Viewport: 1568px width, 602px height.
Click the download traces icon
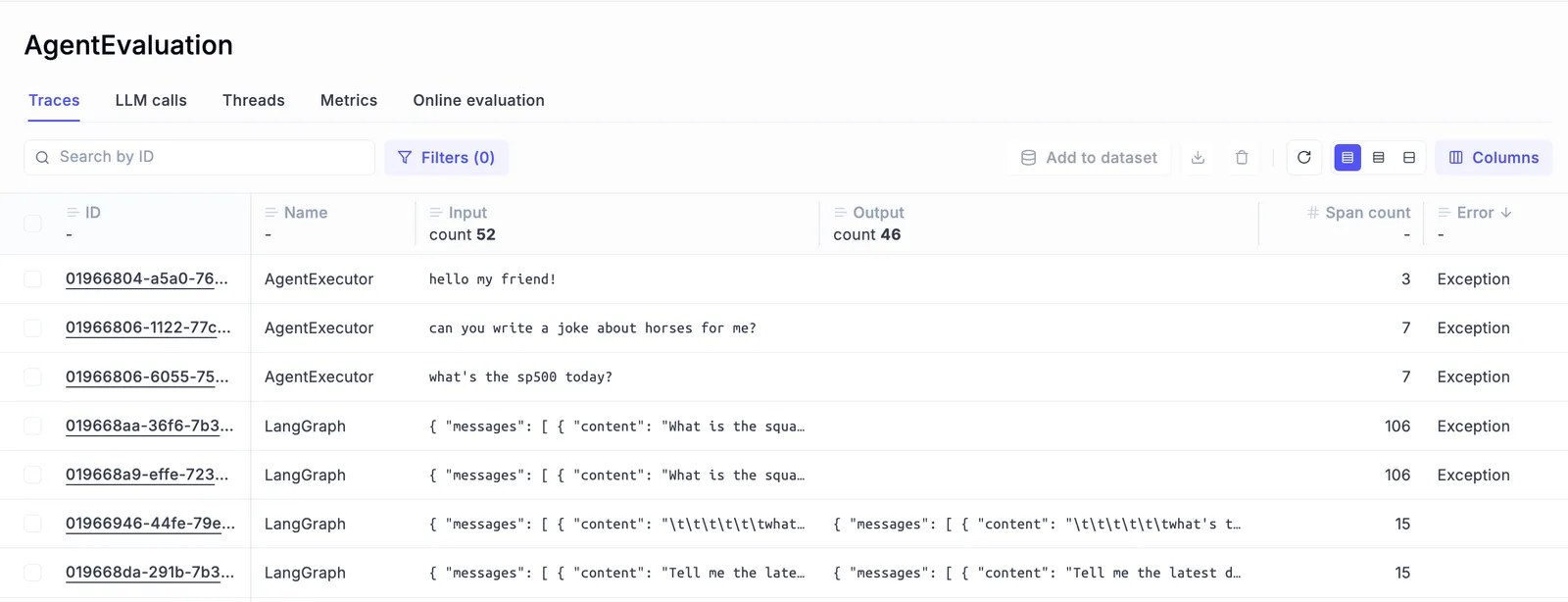point(1198,158)
